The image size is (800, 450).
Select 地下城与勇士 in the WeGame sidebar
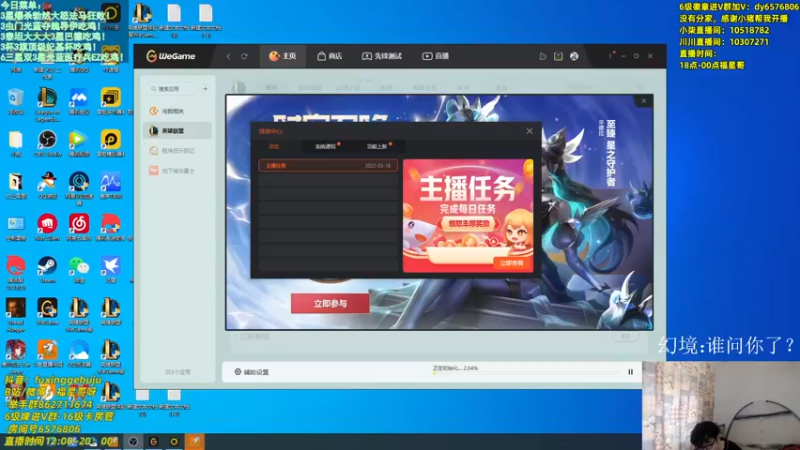tap(178, 170)
